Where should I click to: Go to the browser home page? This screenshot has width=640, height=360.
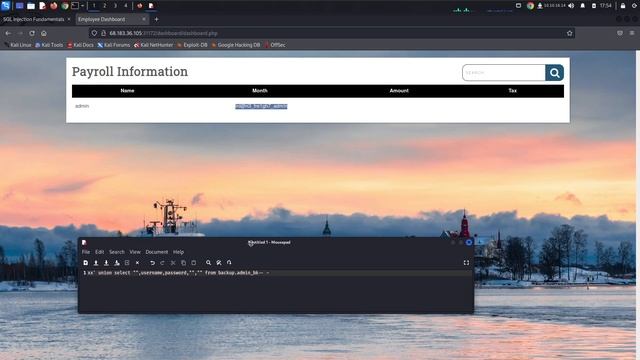[x=44, y=33]
